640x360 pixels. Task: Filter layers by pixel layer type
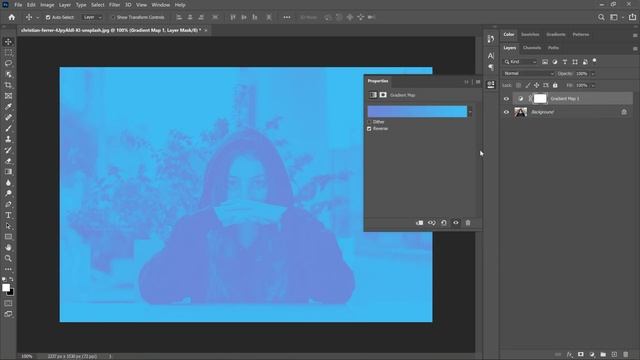(x=545, y=62)
